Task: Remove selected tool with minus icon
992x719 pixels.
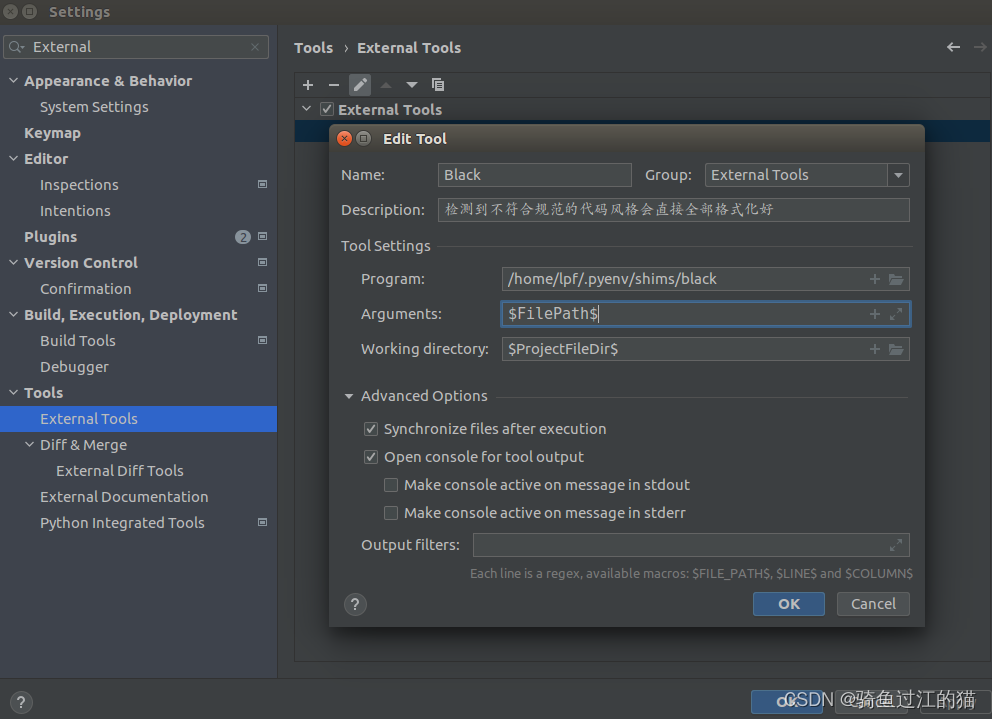Action: pyautogui.click(x=334, y=85)
